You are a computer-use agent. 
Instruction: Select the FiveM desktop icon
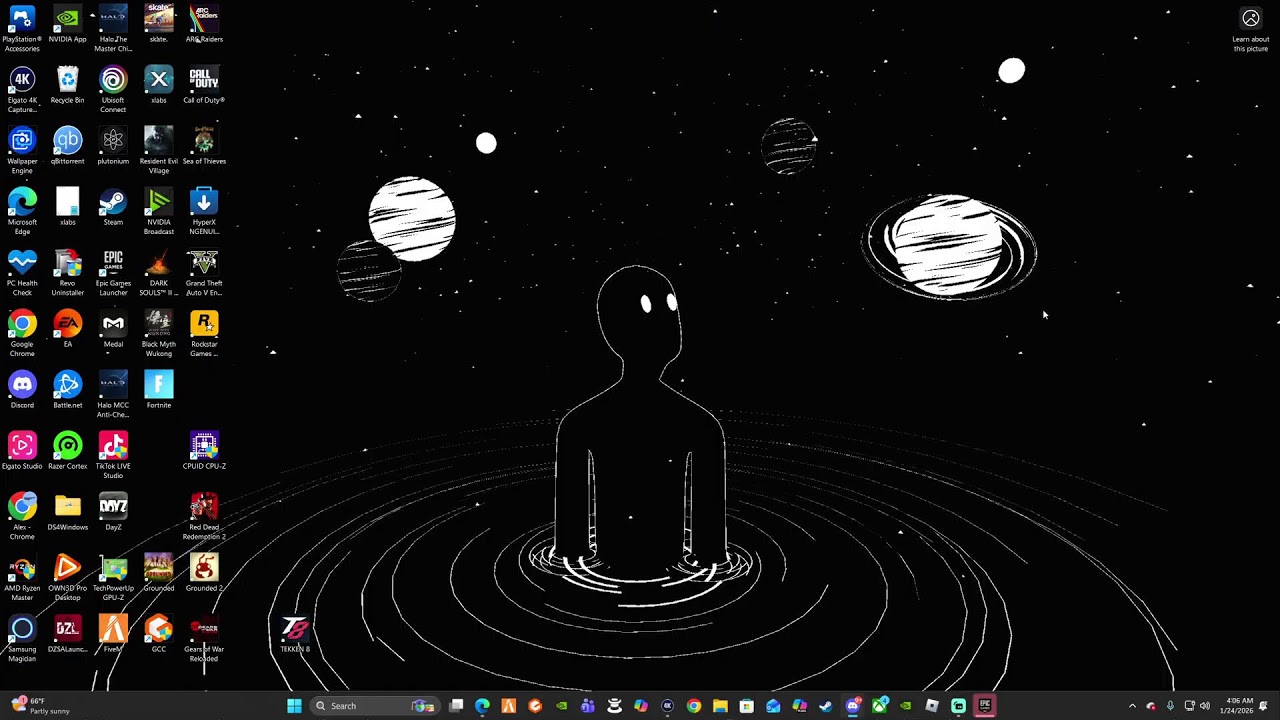pos(113,635)
